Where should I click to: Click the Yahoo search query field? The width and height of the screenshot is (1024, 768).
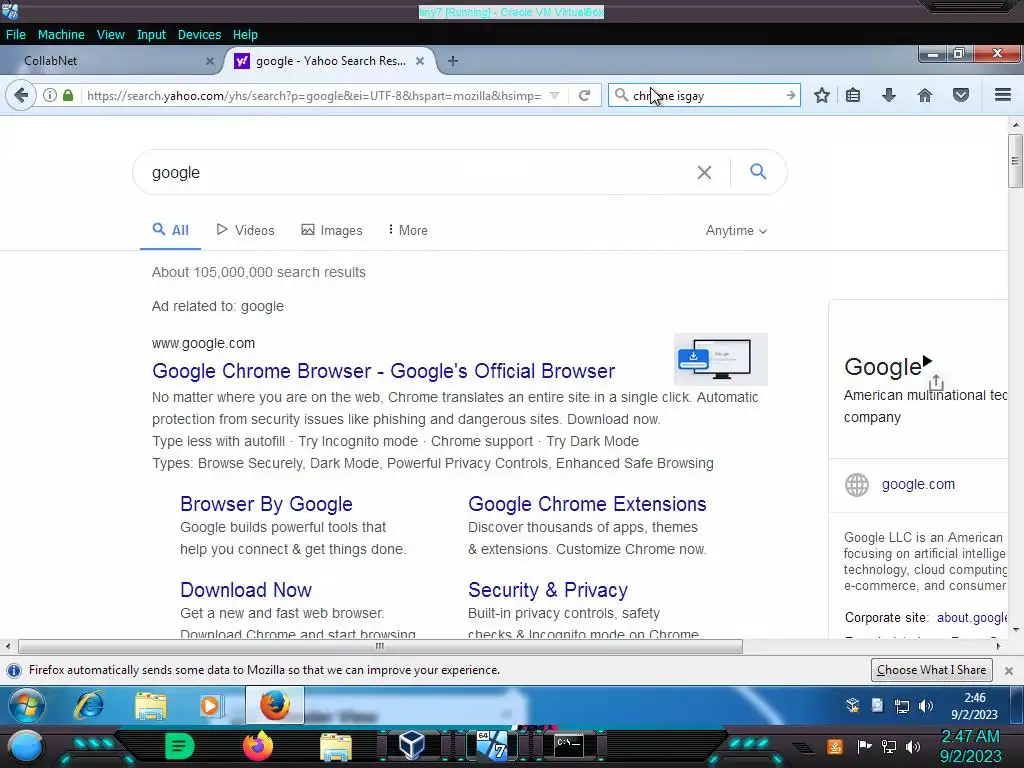click(418, 172)
